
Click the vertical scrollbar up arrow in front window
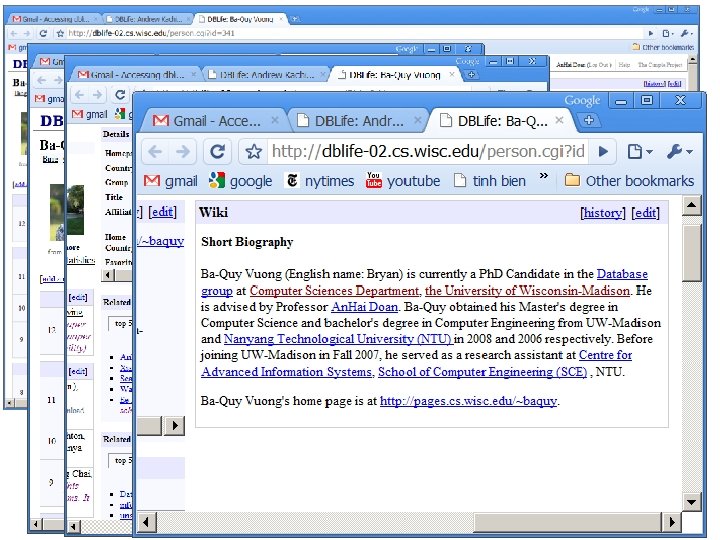(x=692, y=206)
